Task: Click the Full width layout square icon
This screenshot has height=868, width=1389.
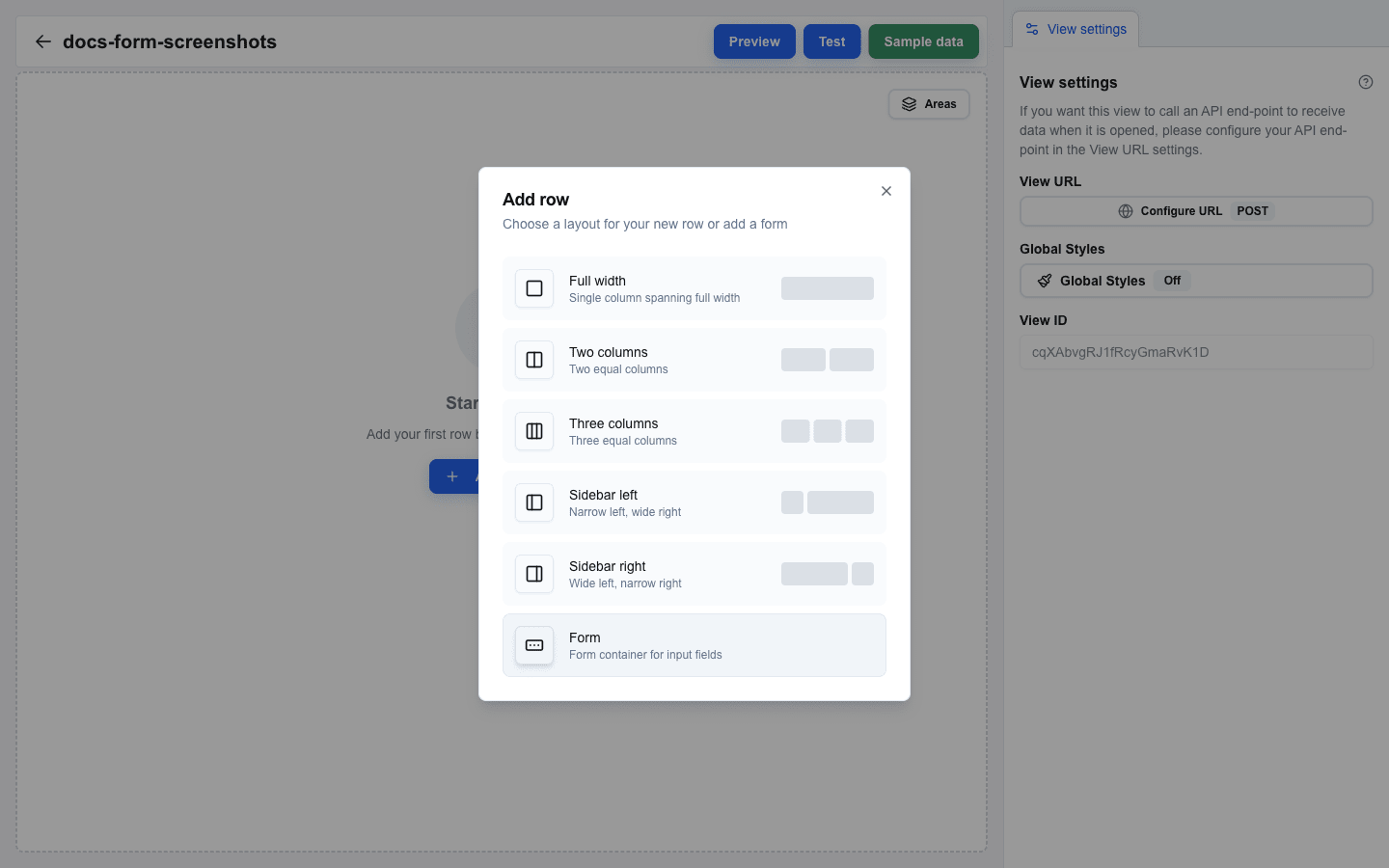Action: click(x=534, y=288)
